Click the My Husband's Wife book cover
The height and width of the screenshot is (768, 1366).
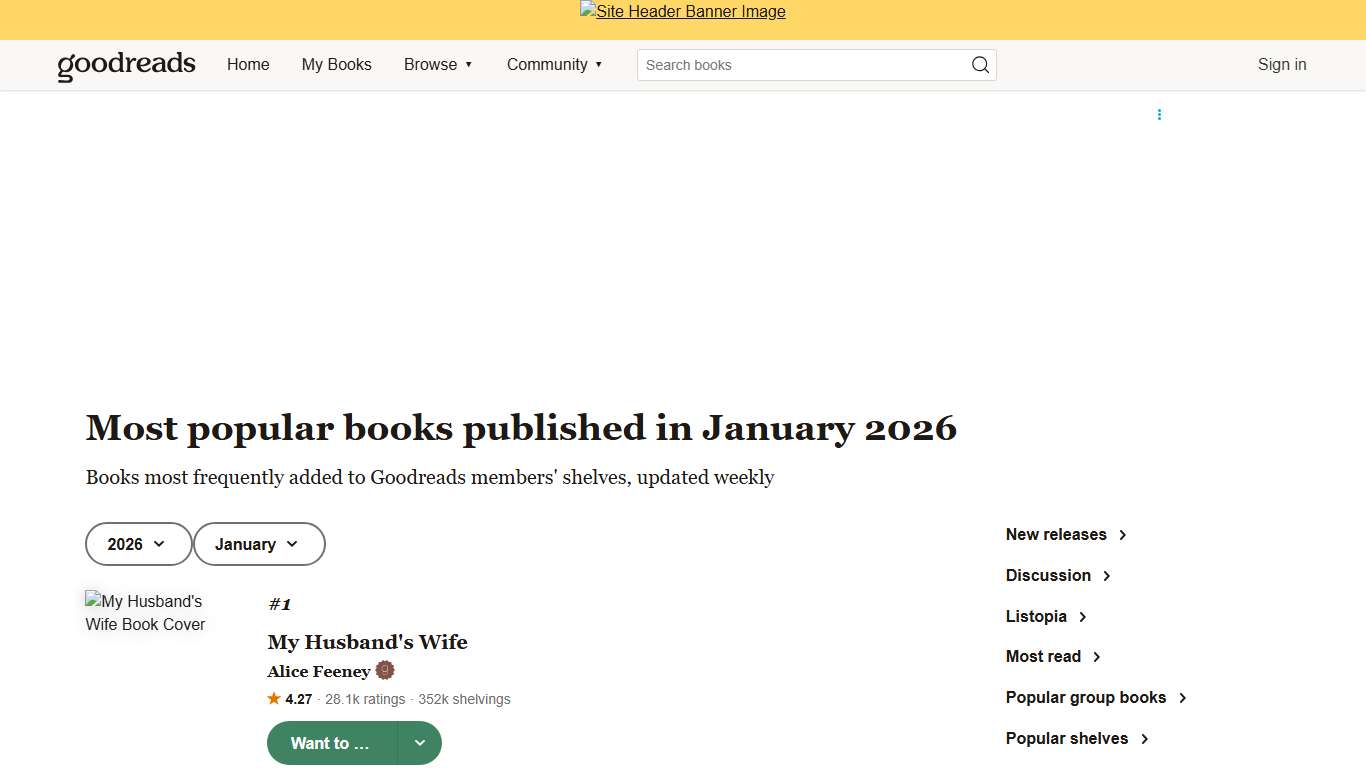[x=145, y=613]
